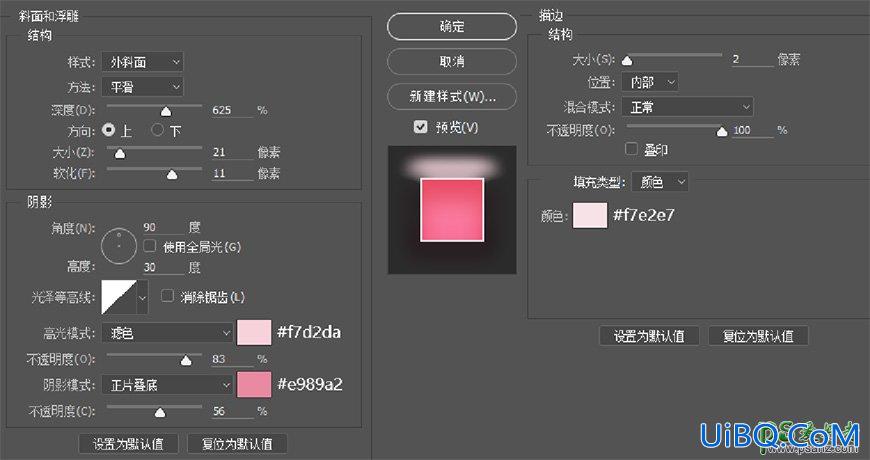
Task: Expand the gloss contour picker arrow
Action: click(x=143, y=297)
